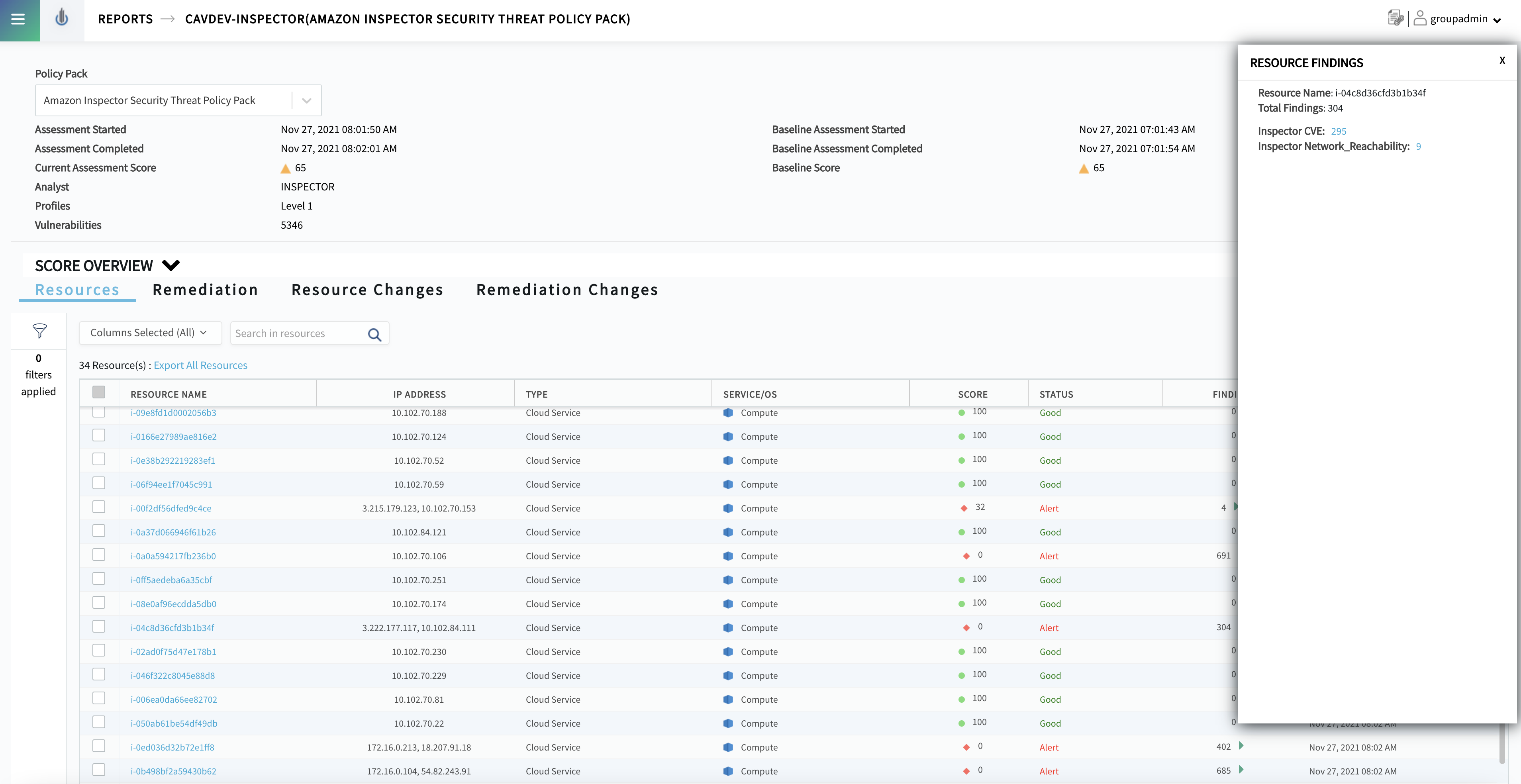
Task: Open Inspector CVE count 295 link
Action: coord(1339,131)
